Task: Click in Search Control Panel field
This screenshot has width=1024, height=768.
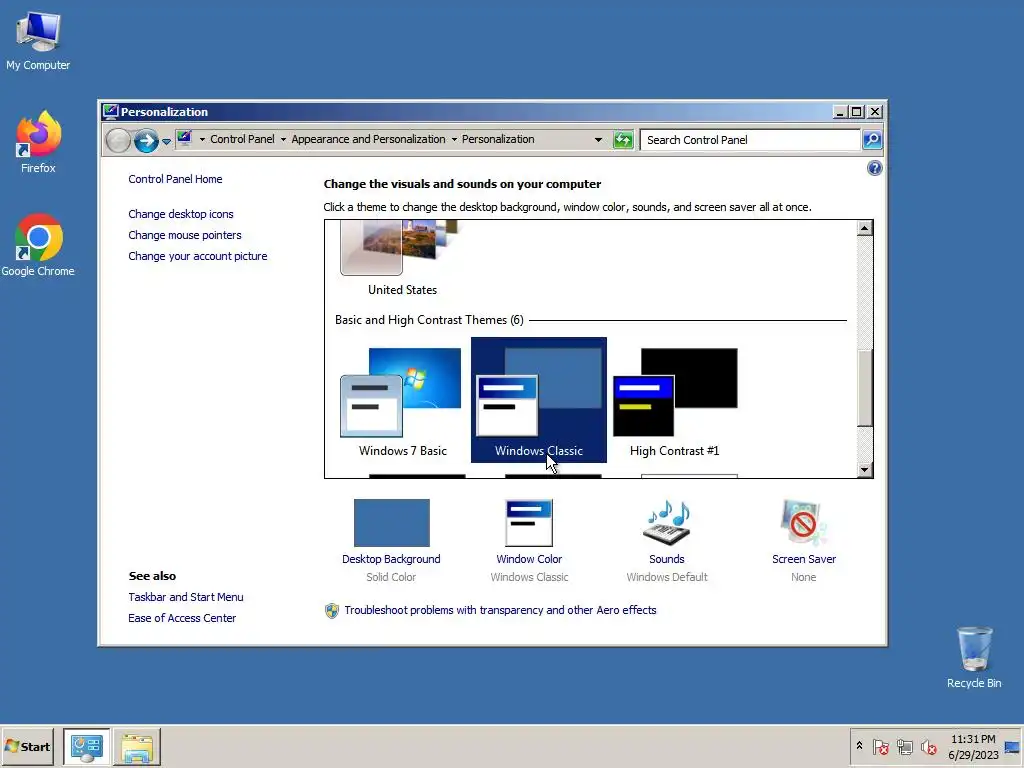Action: point(750,140)
